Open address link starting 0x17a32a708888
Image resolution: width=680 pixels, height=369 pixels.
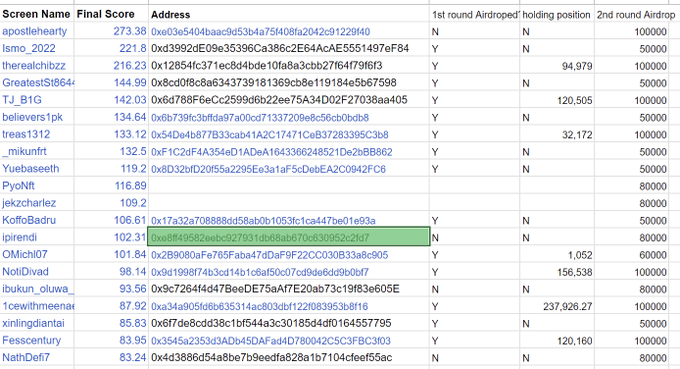pyautogui.click(x=263, y=221)
